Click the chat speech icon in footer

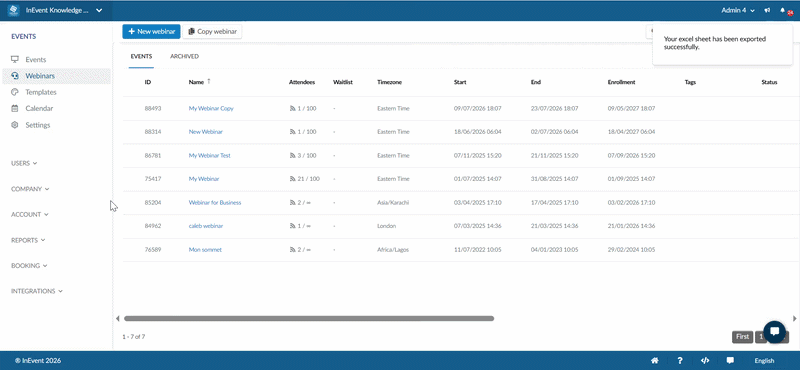[730, 360]
